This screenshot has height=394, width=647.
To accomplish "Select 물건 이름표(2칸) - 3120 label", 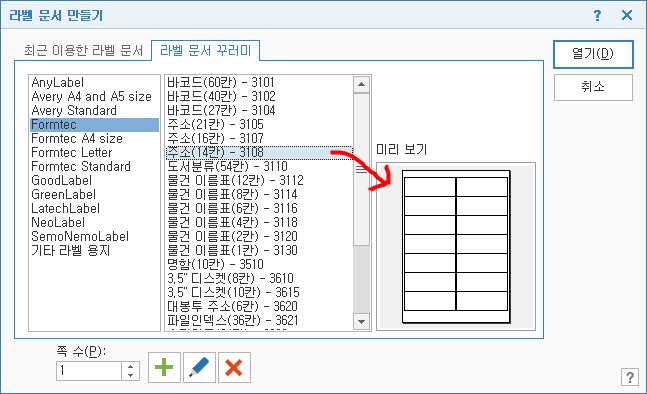I will pos(259,237).
